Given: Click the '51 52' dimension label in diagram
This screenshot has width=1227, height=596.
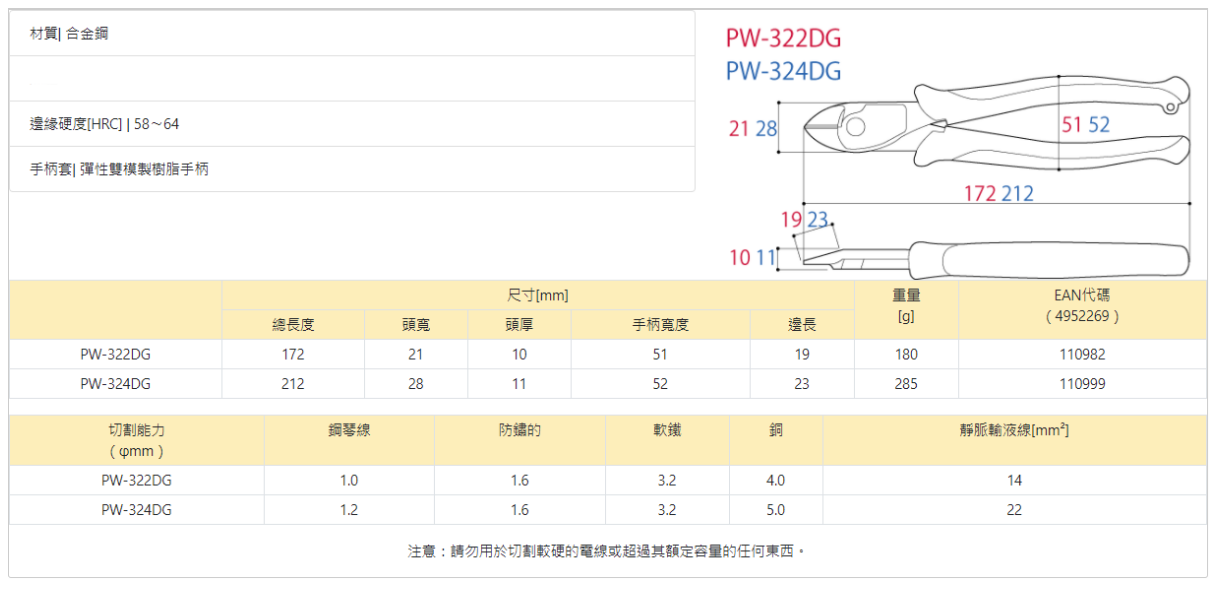Looking at the screenshot, I should (1085, 125).
